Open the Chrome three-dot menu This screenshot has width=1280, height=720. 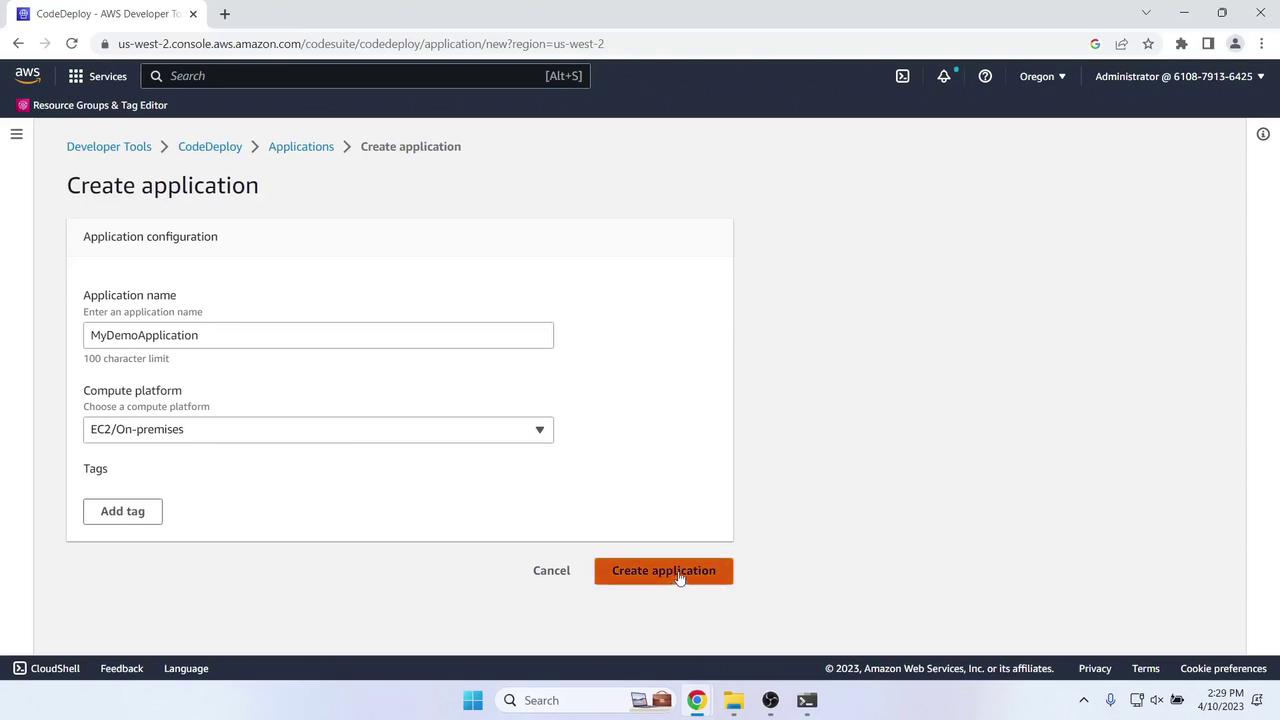pos(1262,44)
